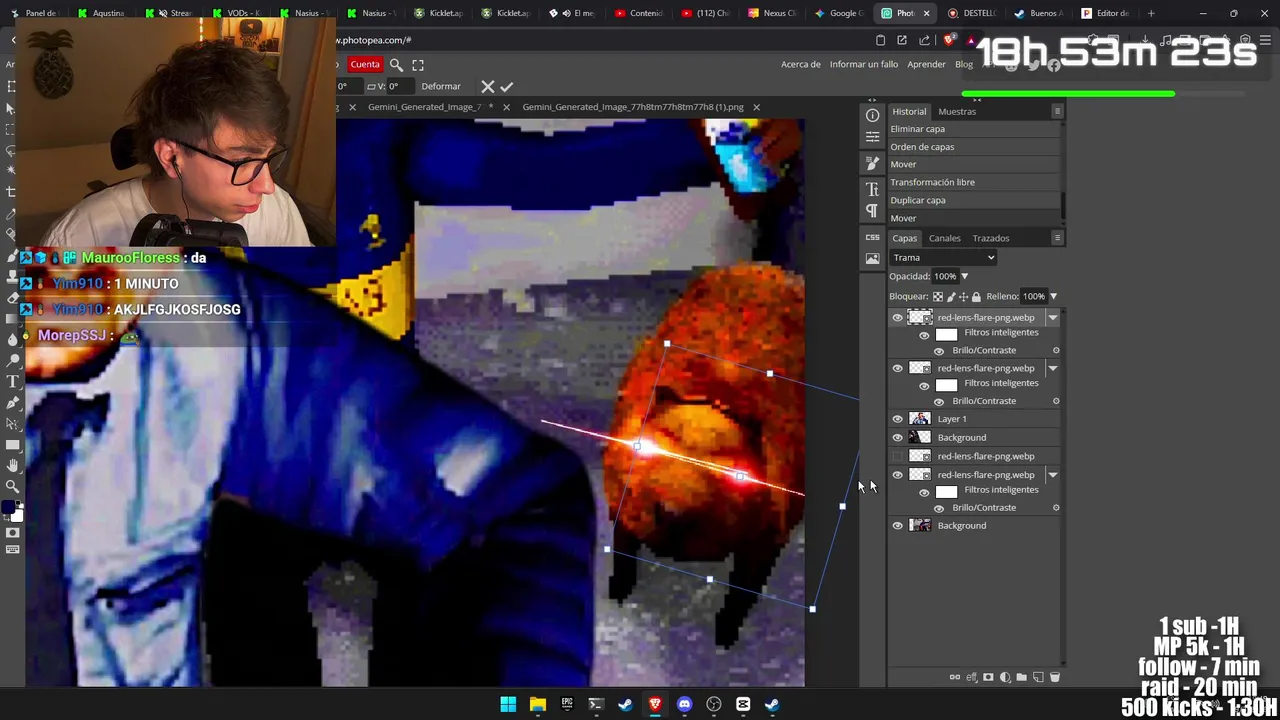Image resolution: width=1280 pixels, height=720 pixels.
Task: Open the Trama blend mode dropdown
Action: [943, 257]
